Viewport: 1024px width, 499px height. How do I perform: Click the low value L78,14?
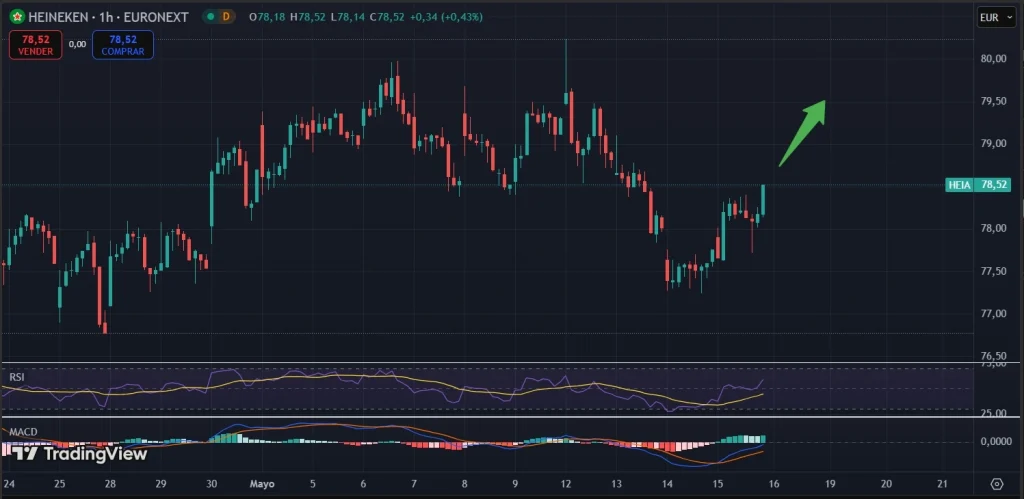tap(348, 17)
